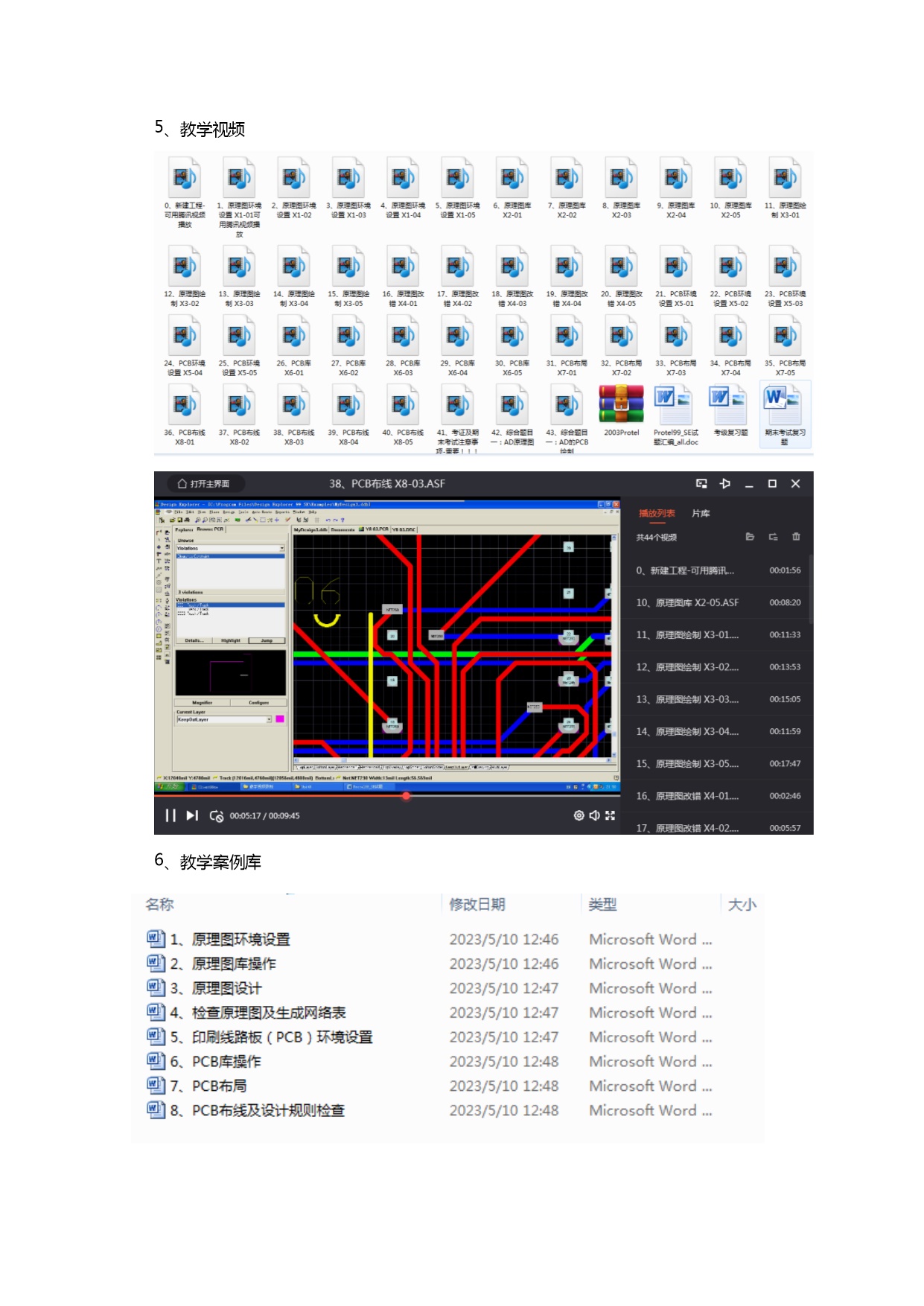Screen dimensions: 924x1306
Task: Select the 播放列表 tab
Action: pyautogui.click(x=657, y=514)
